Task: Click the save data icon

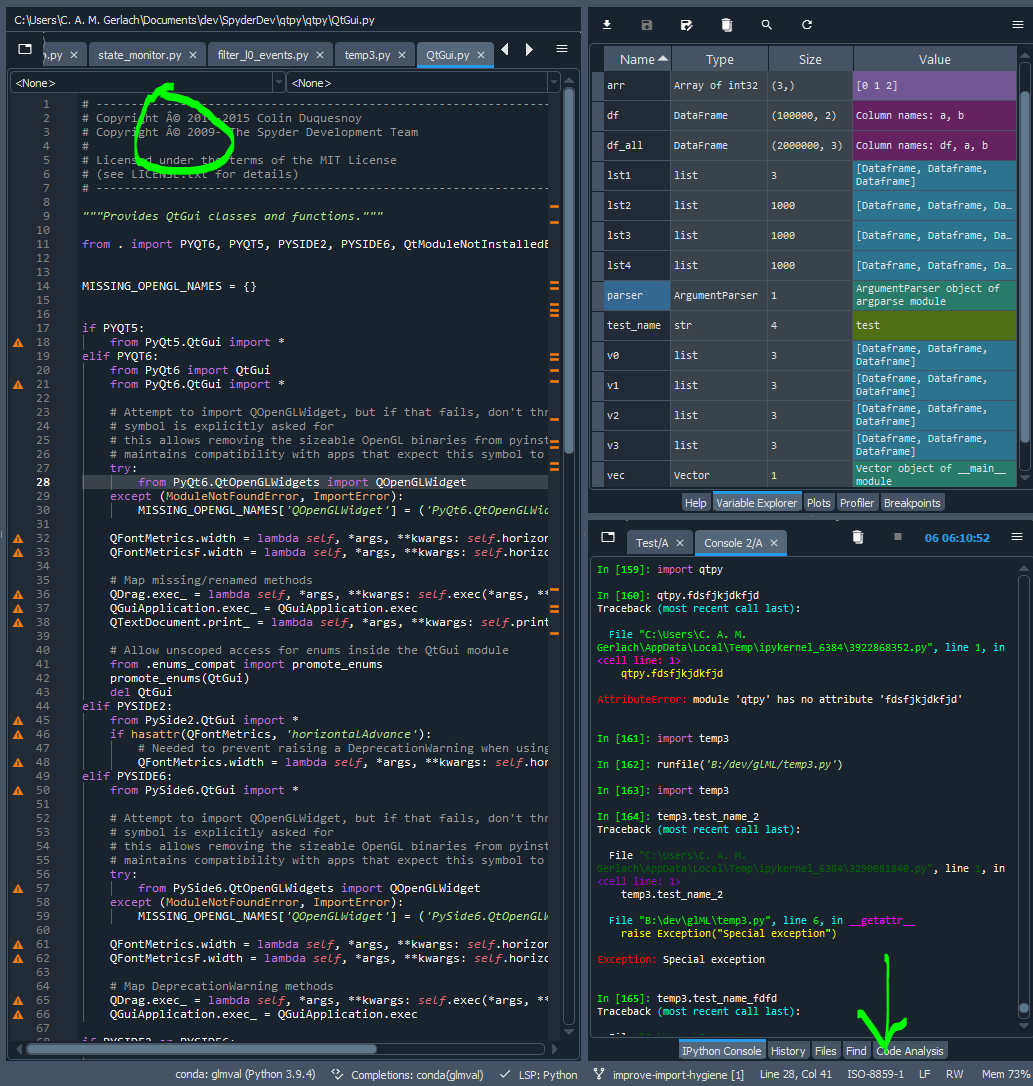Action: tap(646, 25)
